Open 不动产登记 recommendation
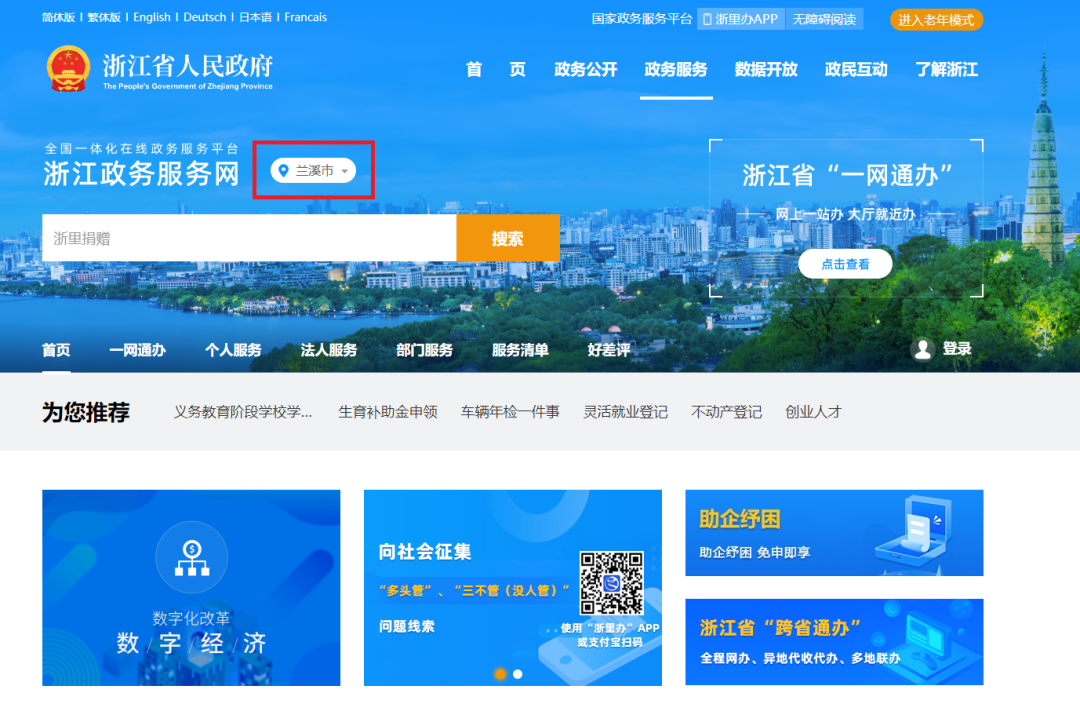 [x=727, y=412]
